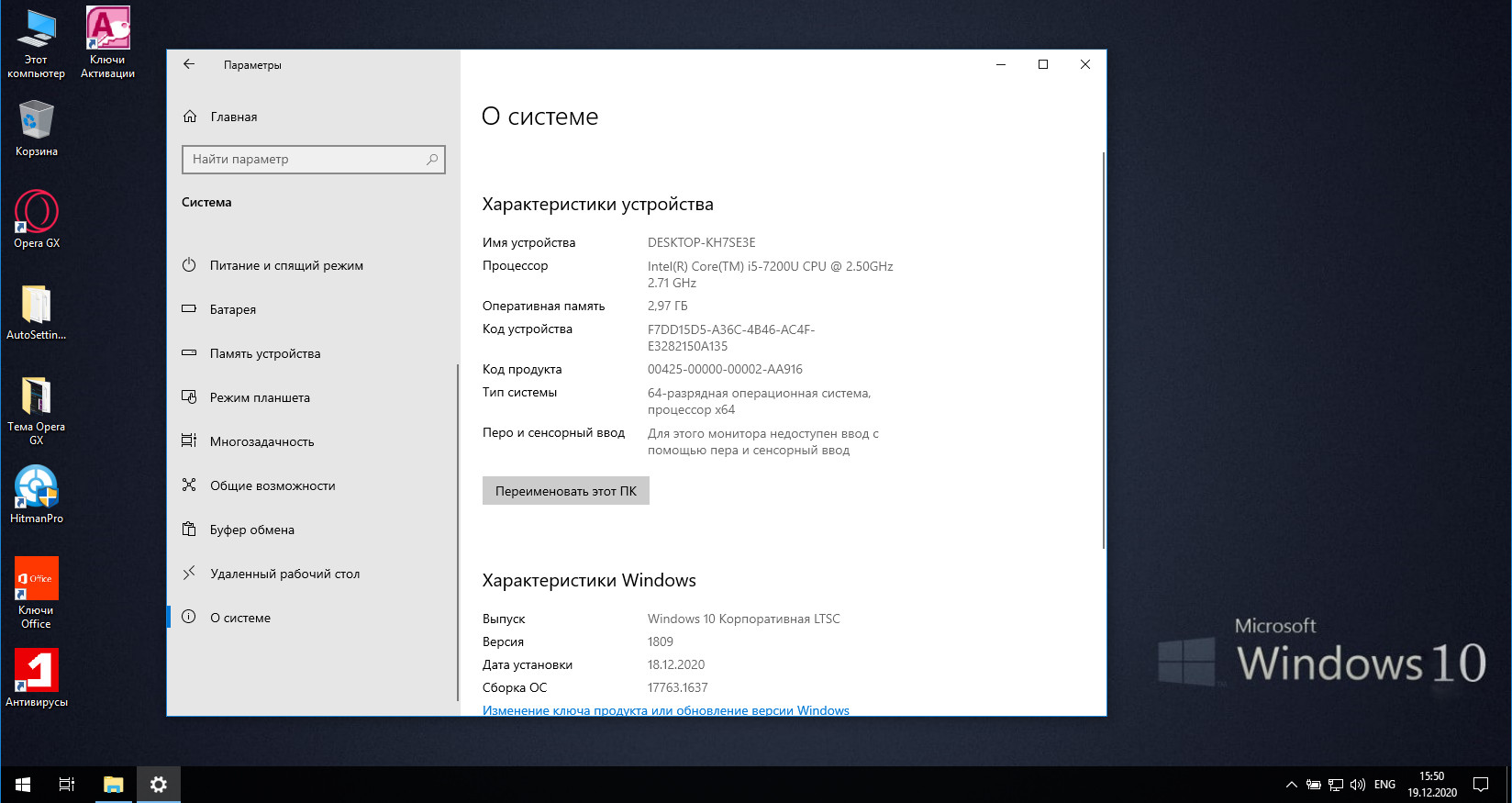Open Удаленный рабочий стол settings
The image size is (1512, 803).
[x=312, y=574]
